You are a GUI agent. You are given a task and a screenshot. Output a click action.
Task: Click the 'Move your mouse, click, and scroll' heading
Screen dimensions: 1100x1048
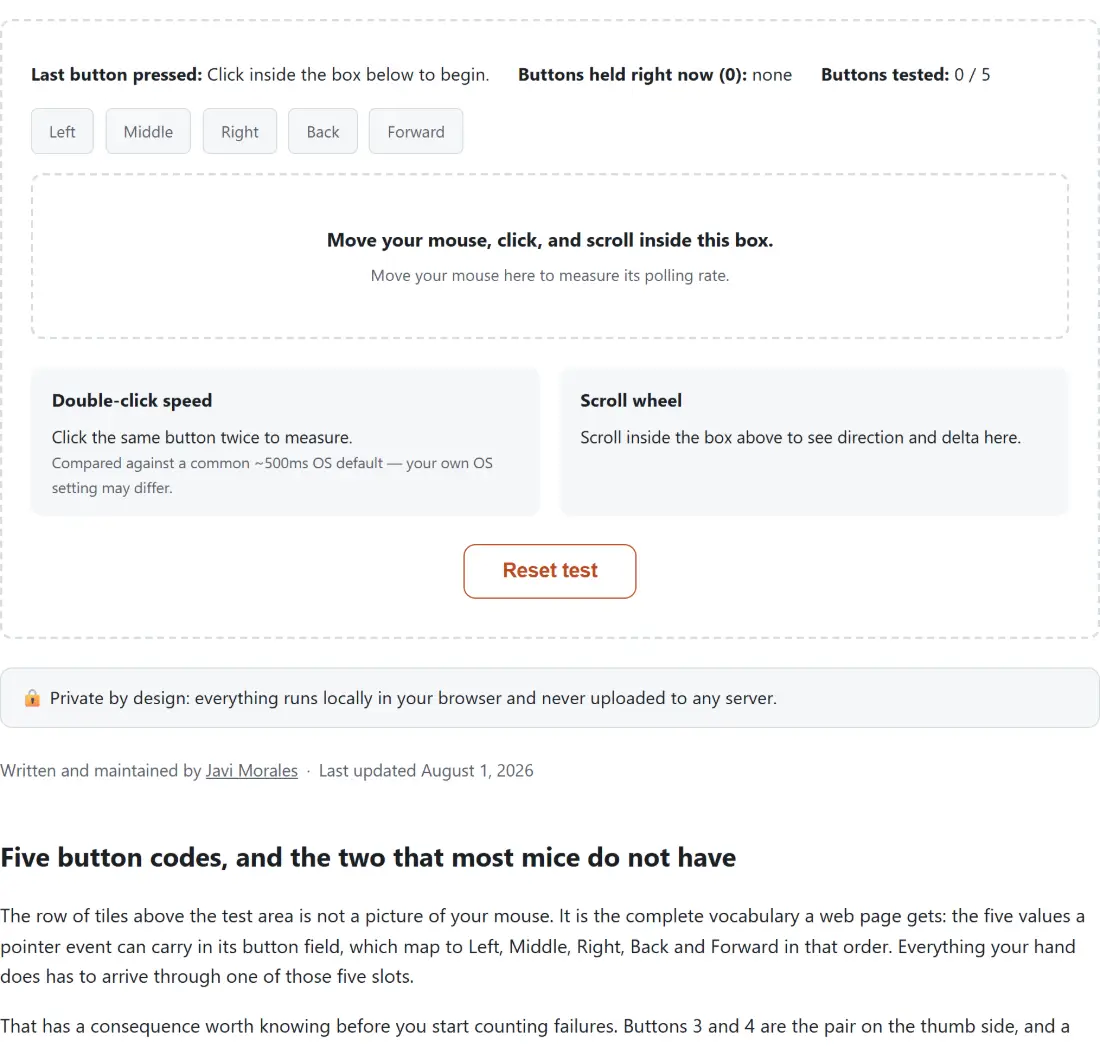550,240
